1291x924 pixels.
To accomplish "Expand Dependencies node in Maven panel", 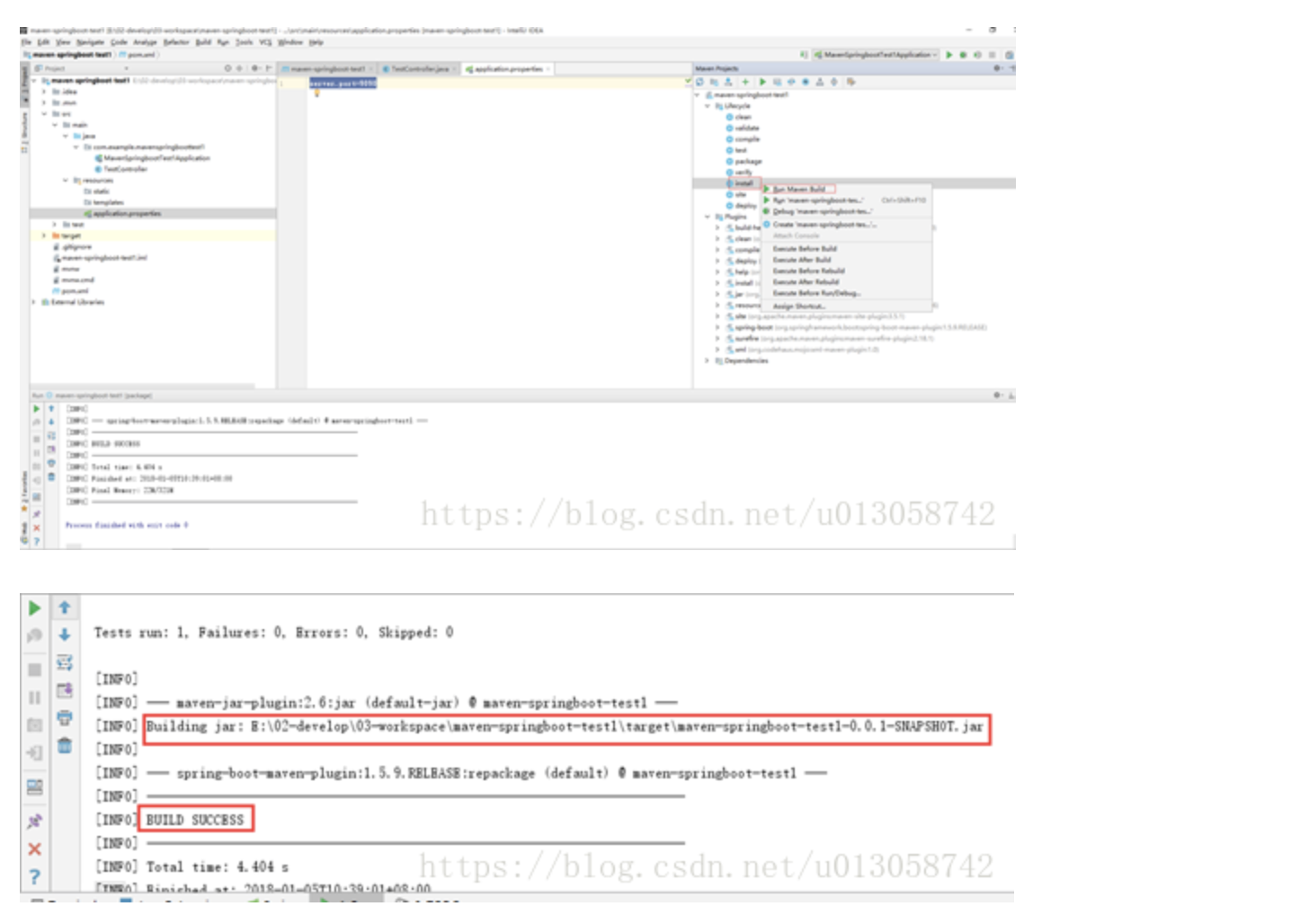I will 708,360.
